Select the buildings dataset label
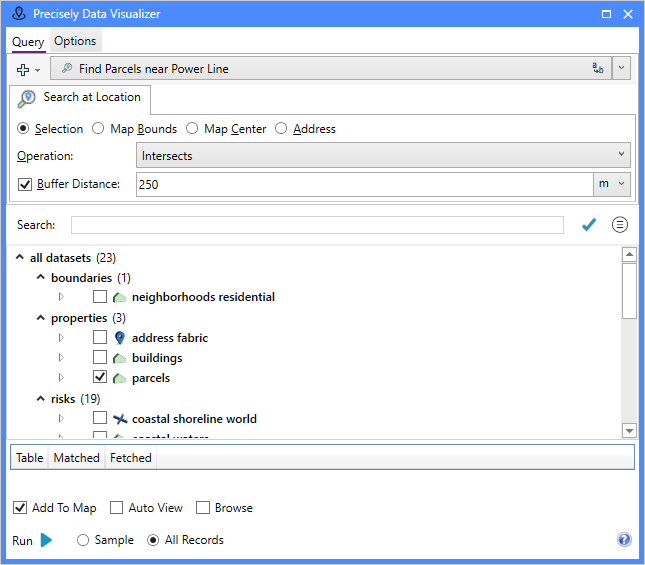 tap(157, 358)
